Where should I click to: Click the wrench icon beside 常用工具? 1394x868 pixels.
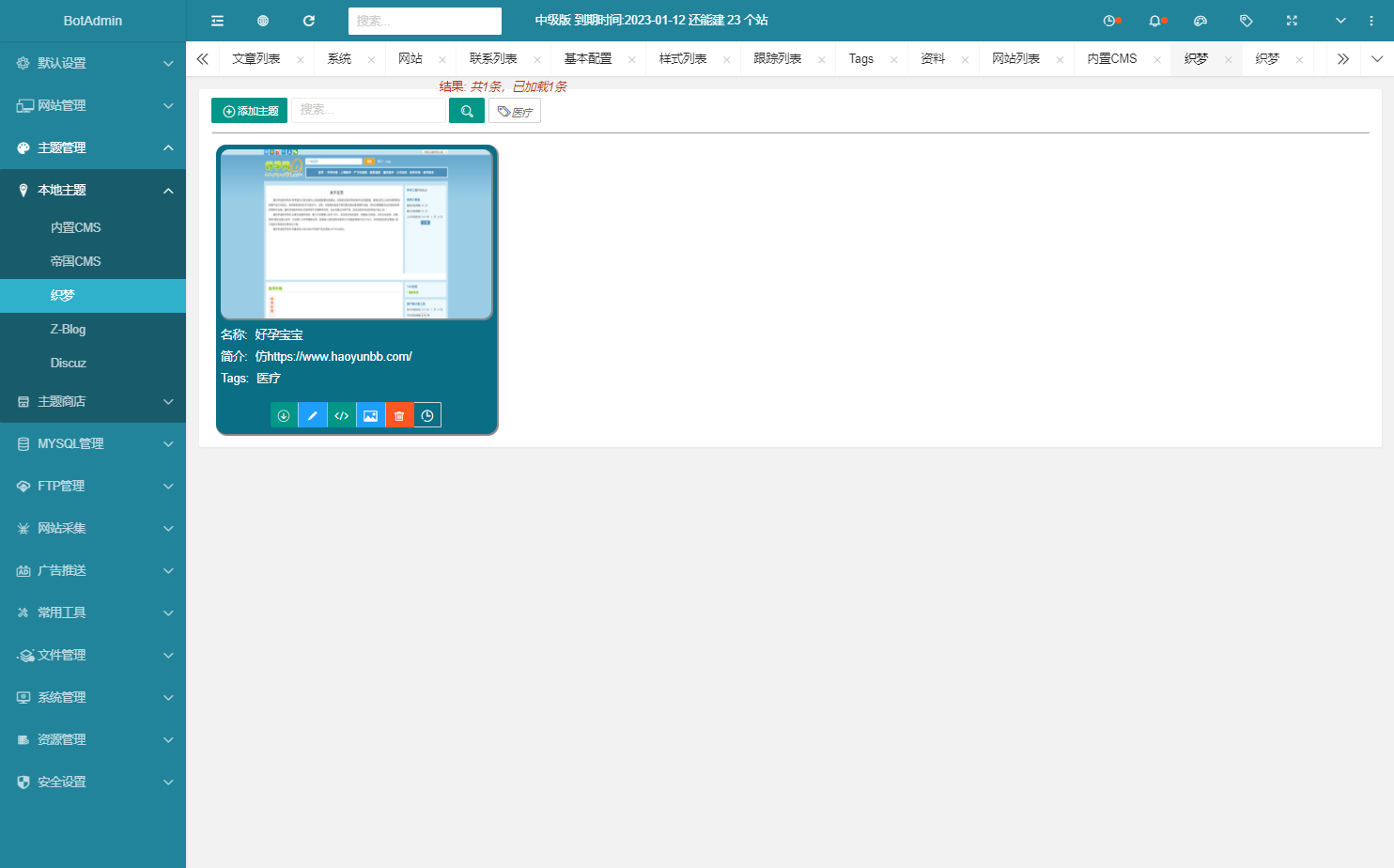[23, 612]
